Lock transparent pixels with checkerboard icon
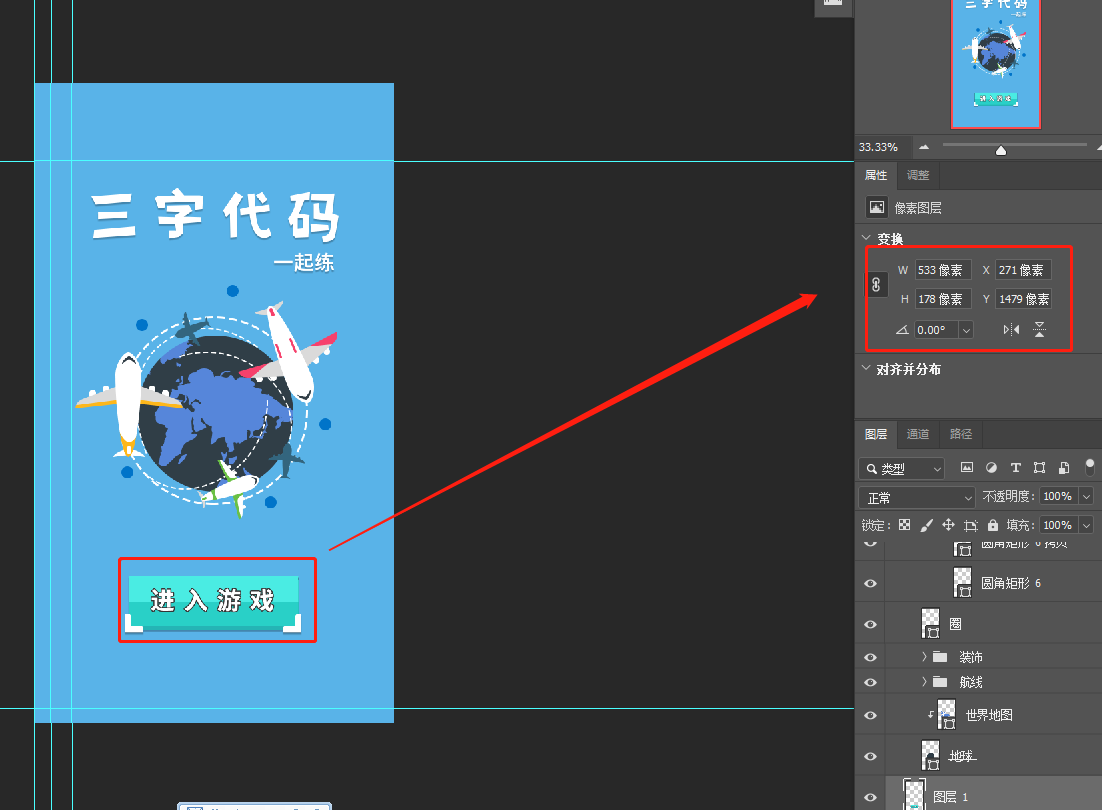The image size is (1102, 810). click(x=905, y=525)
